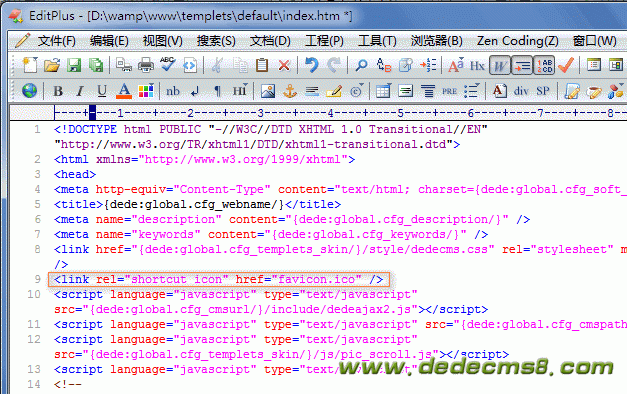
Task: Open the 文档(D) menu
Action: pyautogui.click(x=270, y=41)
